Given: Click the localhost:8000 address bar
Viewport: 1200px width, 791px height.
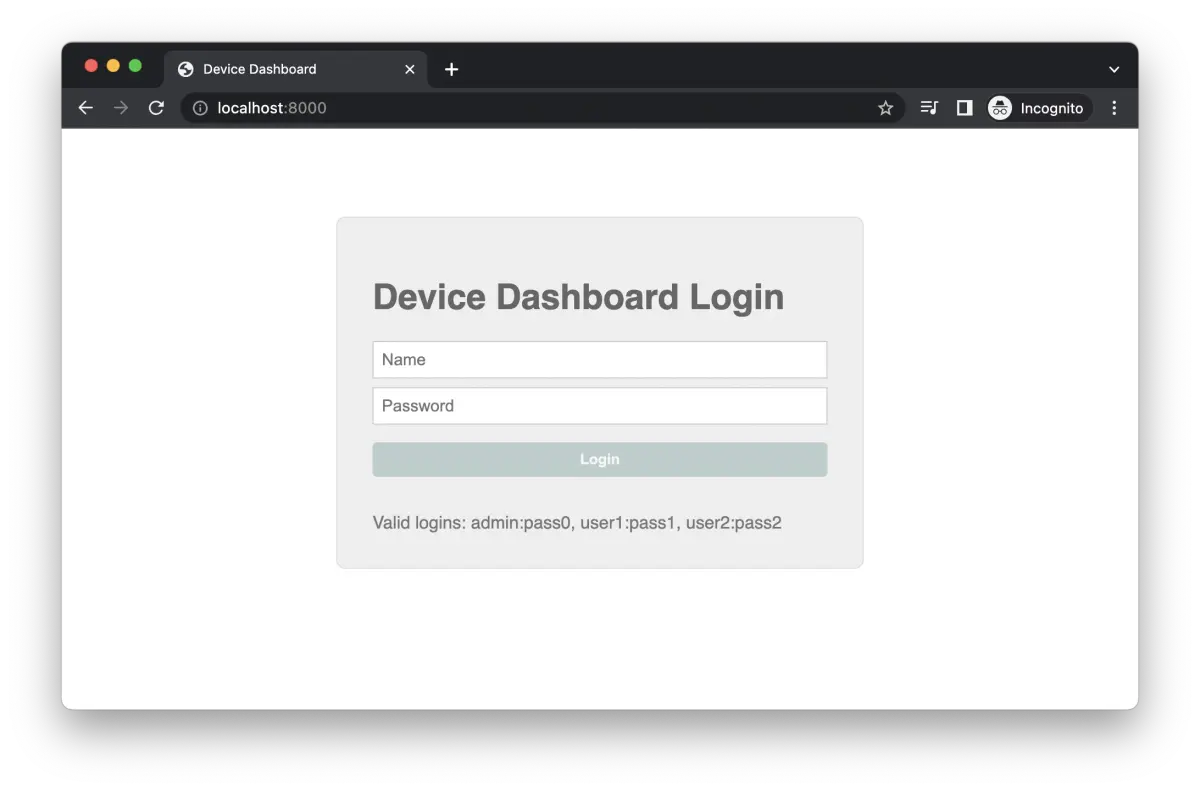Looking at the screenshot, I should (543, 108).
